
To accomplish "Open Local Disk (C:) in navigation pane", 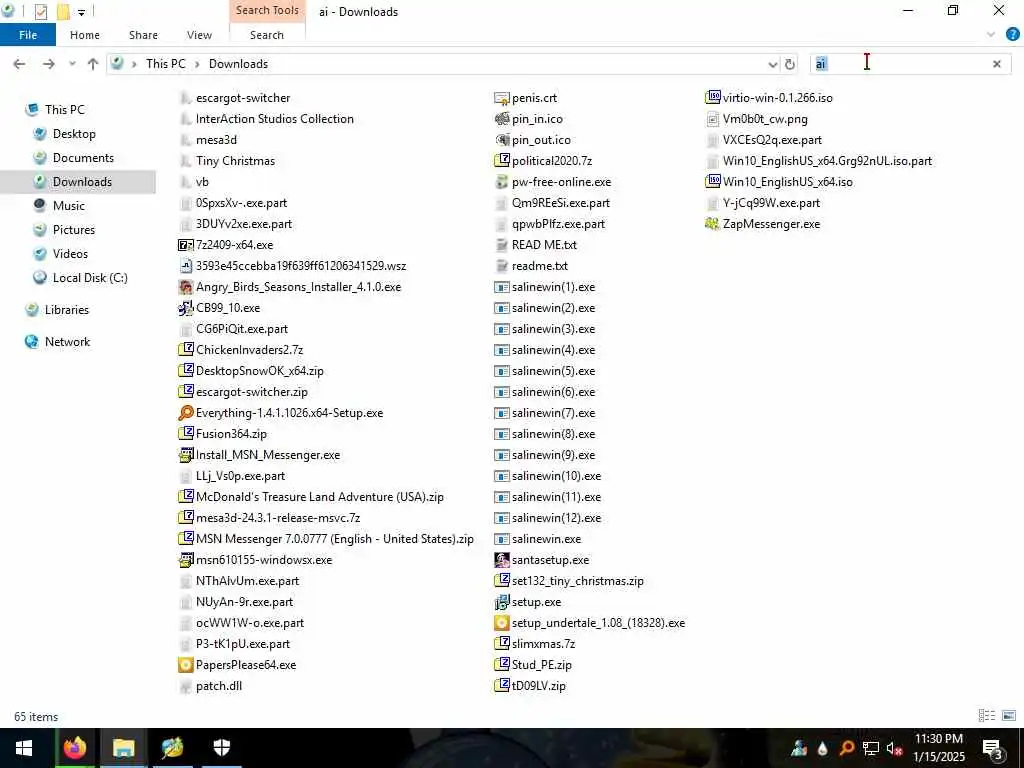I will click(89, 278).
